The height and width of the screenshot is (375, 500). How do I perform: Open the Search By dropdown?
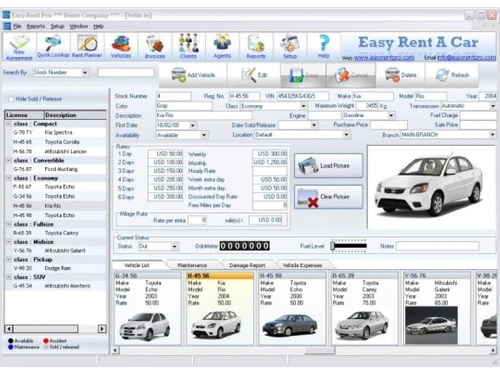(85, 72)
